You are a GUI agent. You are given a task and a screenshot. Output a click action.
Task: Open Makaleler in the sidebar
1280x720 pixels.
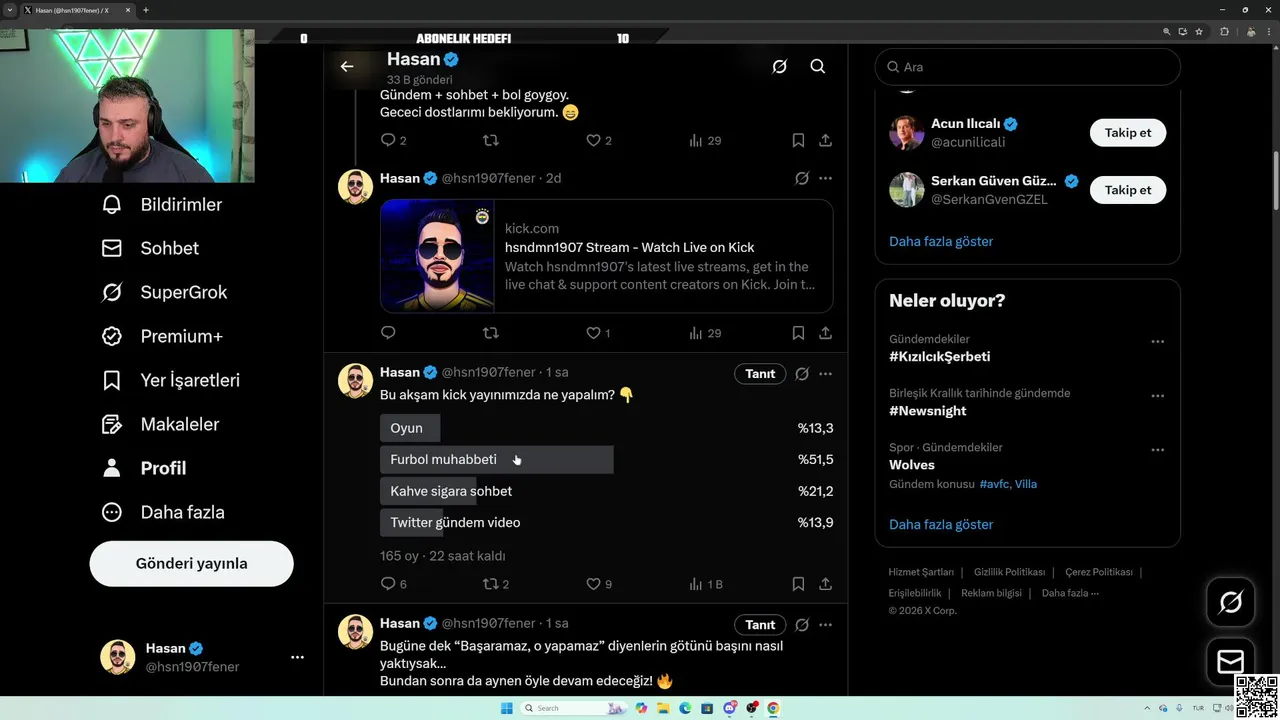(x=160, y=425)
